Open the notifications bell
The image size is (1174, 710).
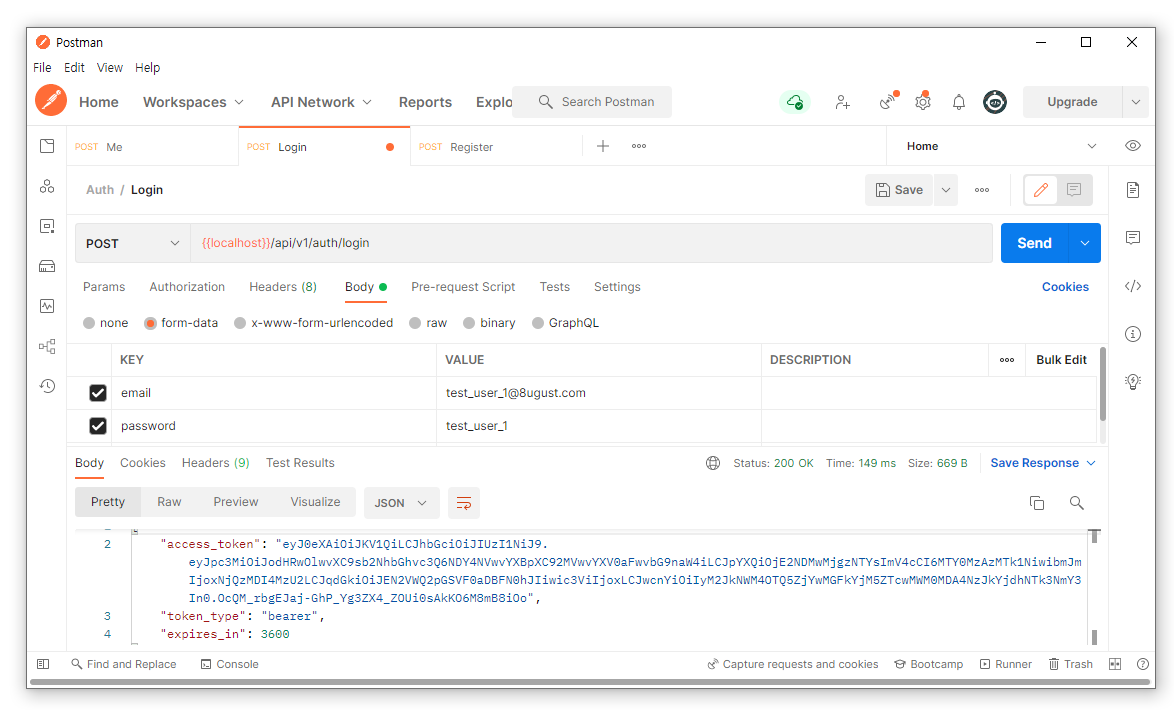(958, 102)
